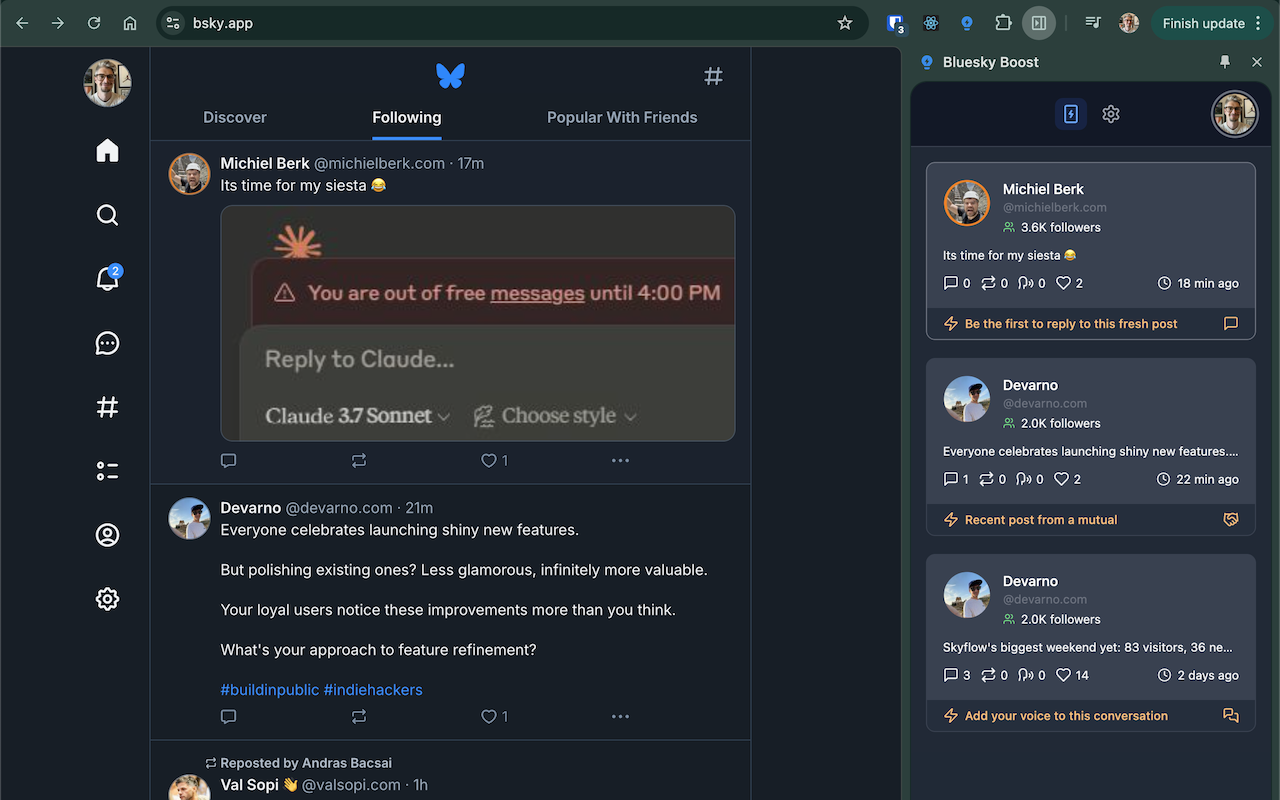The image size is (1280, 800).
Task: Click Michiel Berk's avatar in the feed
Action: 189,174
